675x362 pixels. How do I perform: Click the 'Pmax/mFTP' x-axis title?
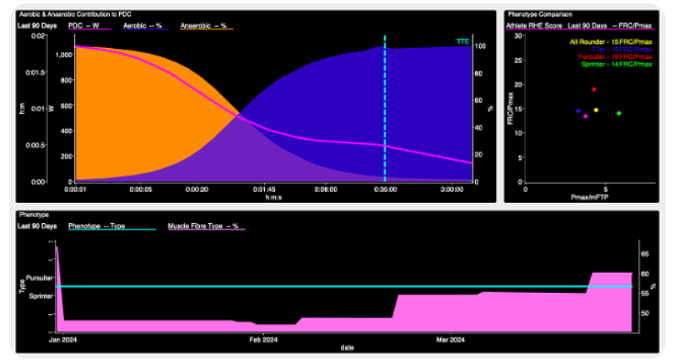[x=589, y=197]
